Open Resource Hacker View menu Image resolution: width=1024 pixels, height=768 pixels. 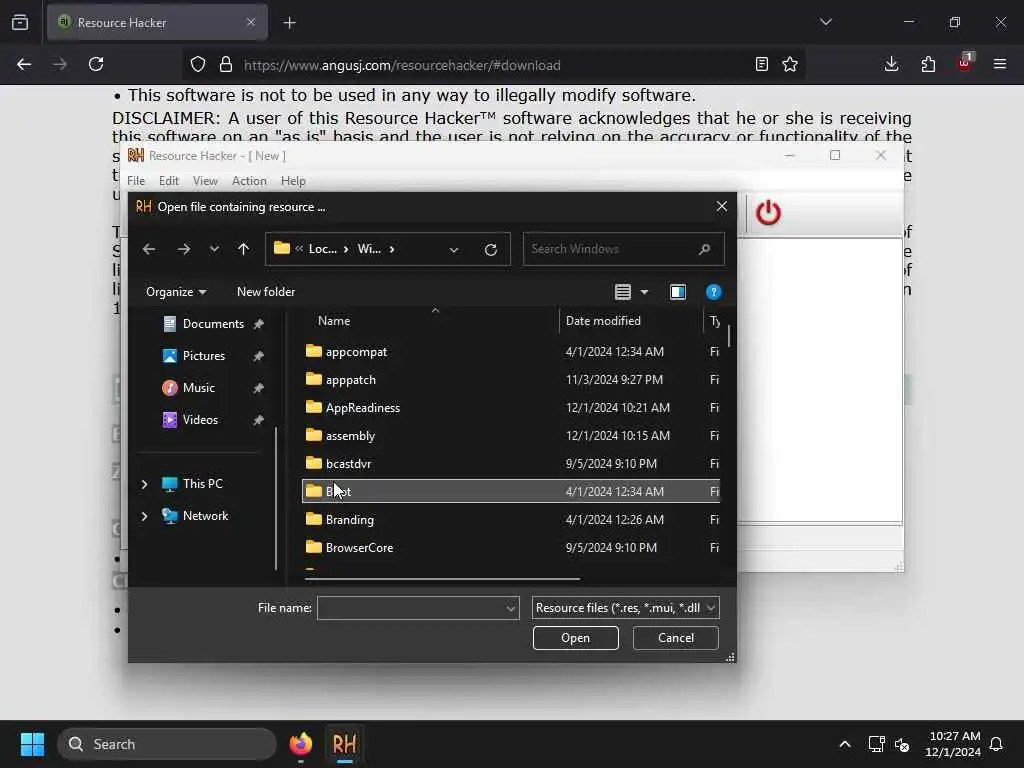(205, 181)
